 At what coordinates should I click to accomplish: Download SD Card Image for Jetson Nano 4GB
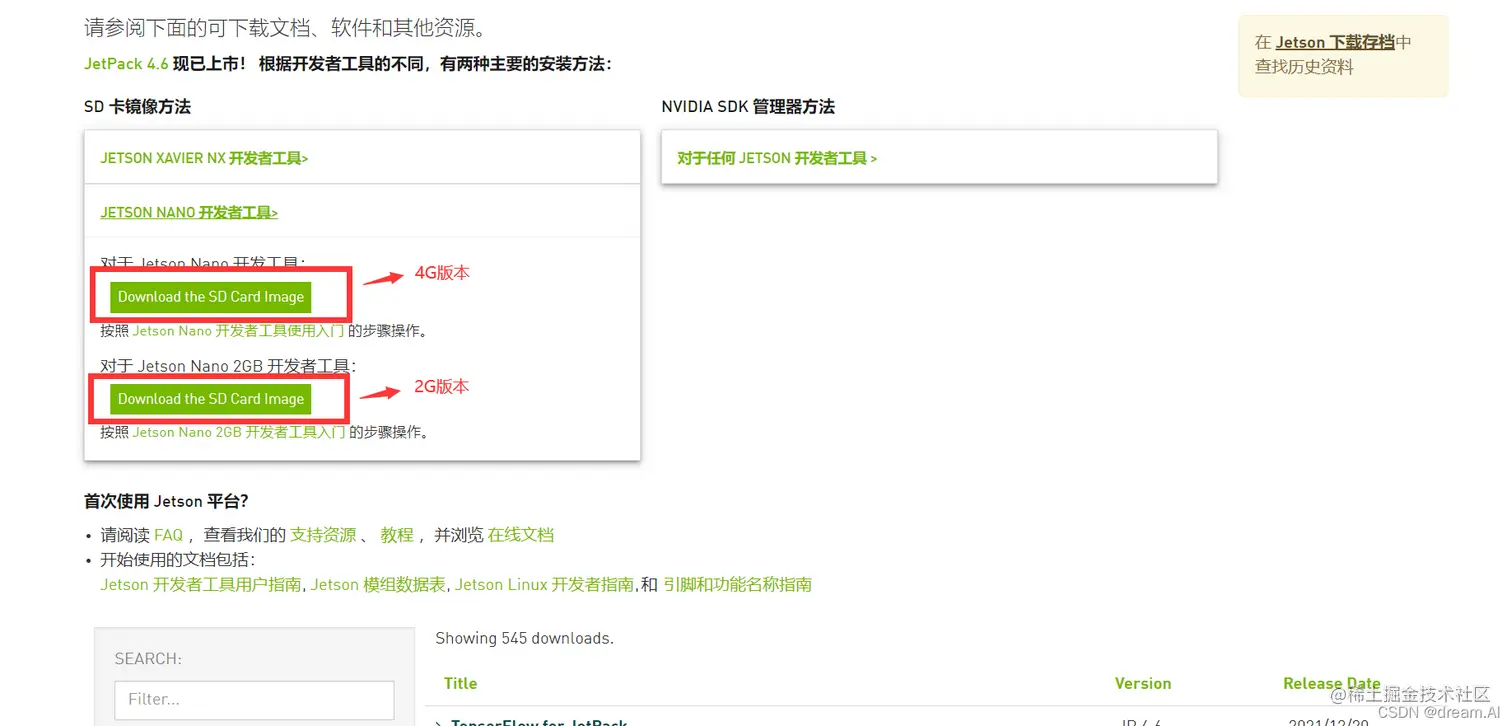pyautogui.click(x=211, y=297)
